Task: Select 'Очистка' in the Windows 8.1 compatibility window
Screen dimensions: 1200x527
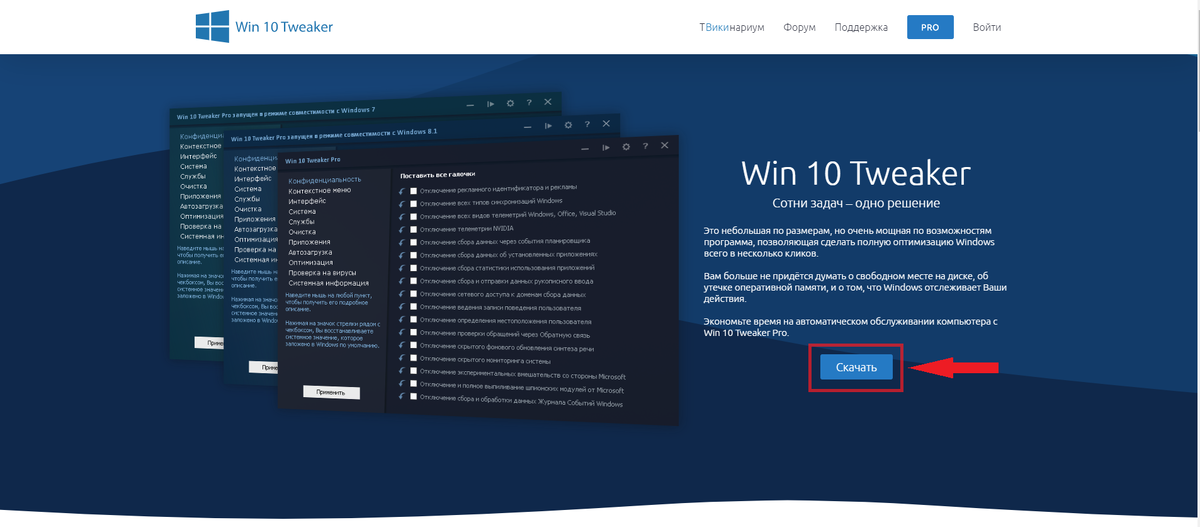Action: tap(249, 209)
